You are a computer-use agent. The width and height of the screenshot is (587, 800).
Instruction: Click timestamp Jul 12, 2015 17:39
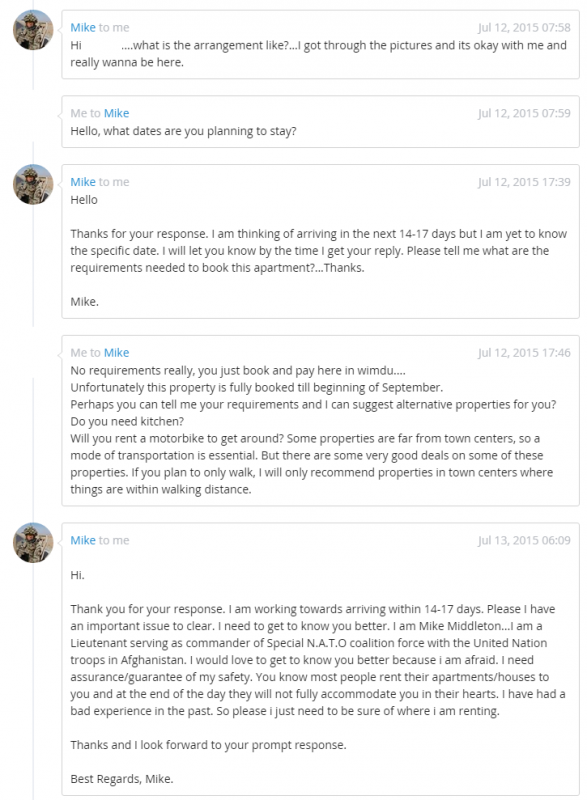coord(524,182)
